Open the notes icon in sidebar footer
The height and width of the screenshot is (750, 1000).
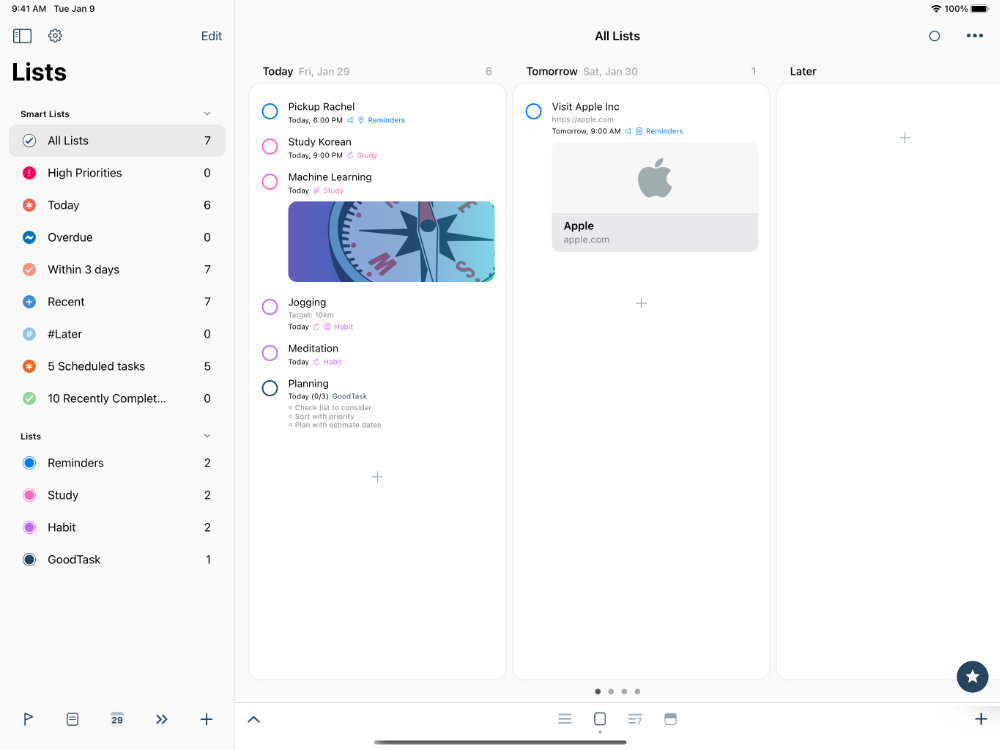[x=73, y=719]
